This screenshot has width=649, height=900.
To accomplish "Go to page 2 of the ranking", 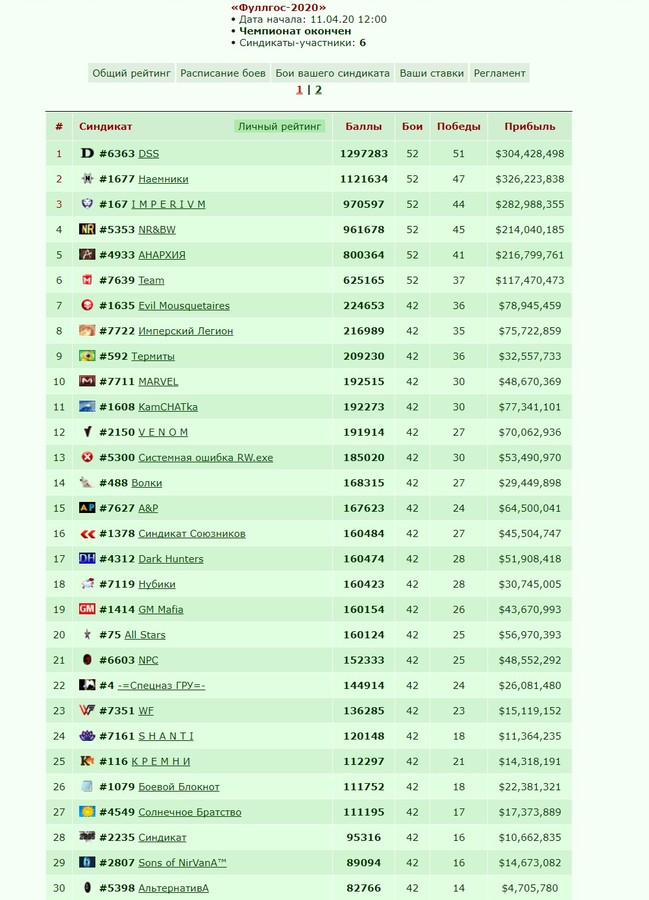I will [318, 90].
